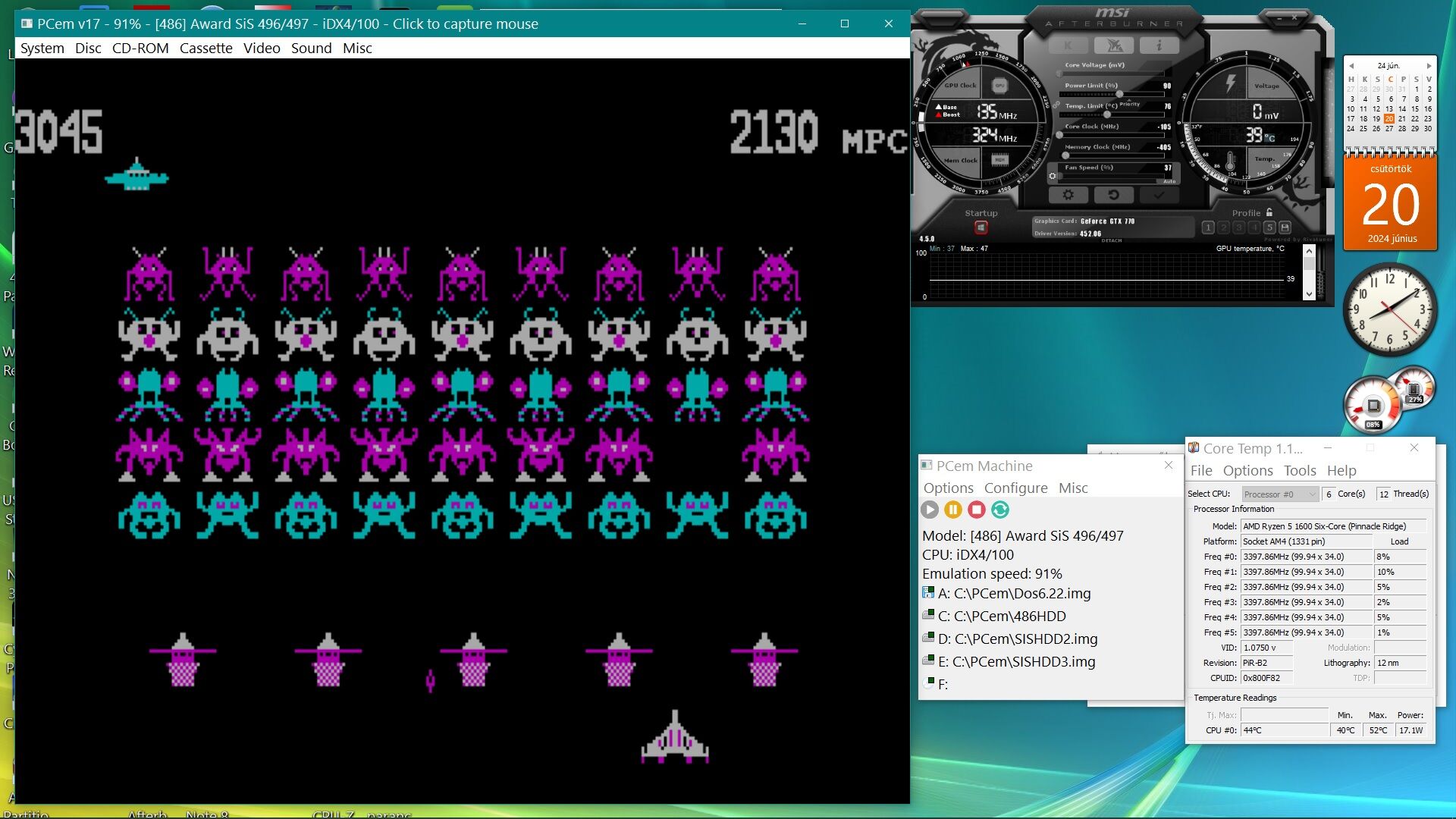This screenshot has height=819, width=1456.
Task: Click the E: hard disk icon
Action: 928,661
